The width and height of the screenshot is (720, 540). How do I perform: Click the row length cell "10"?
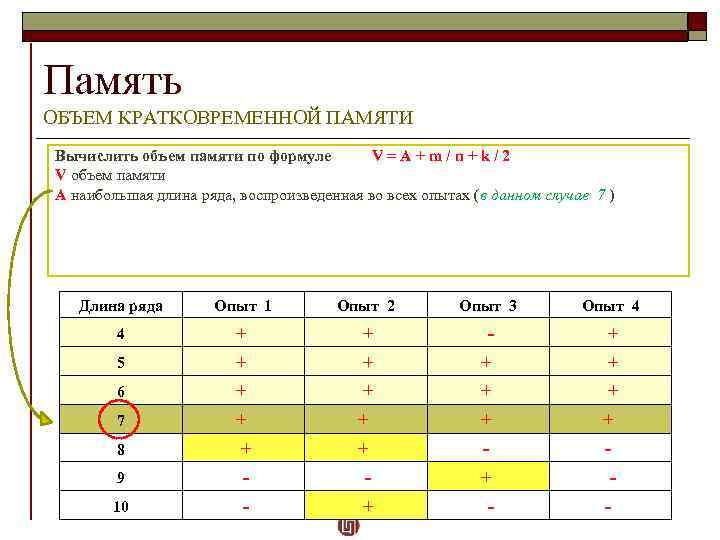pos(121,506)
